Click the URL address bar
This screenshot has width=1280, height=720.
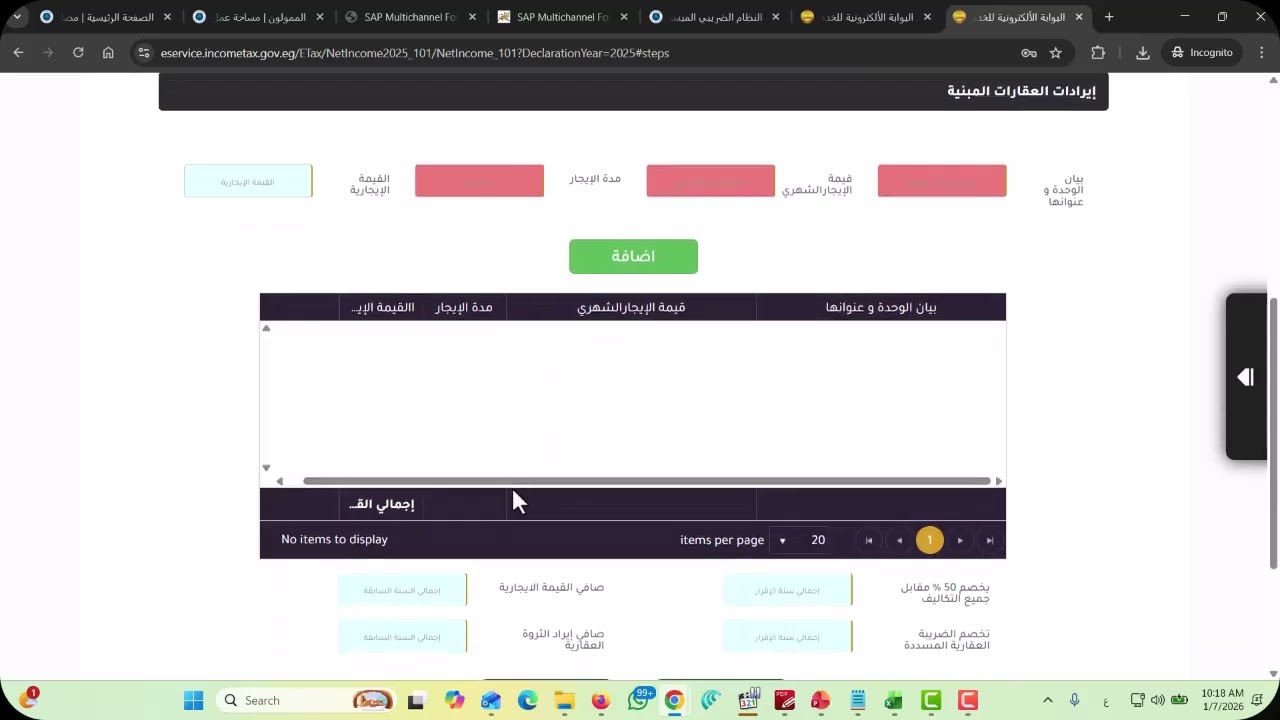[580, 53]
